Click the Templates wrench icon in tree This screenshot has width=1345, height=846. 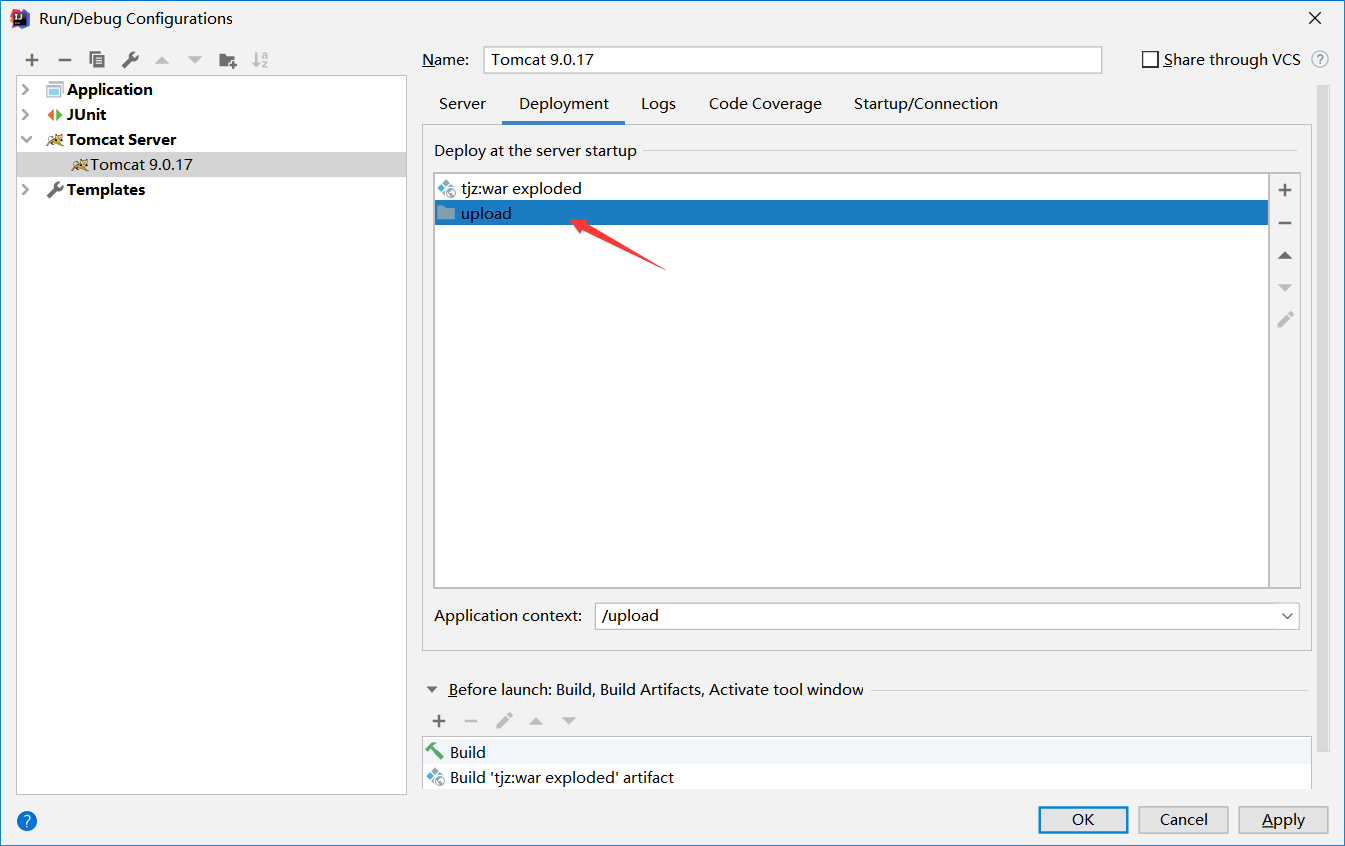point(55,190)
